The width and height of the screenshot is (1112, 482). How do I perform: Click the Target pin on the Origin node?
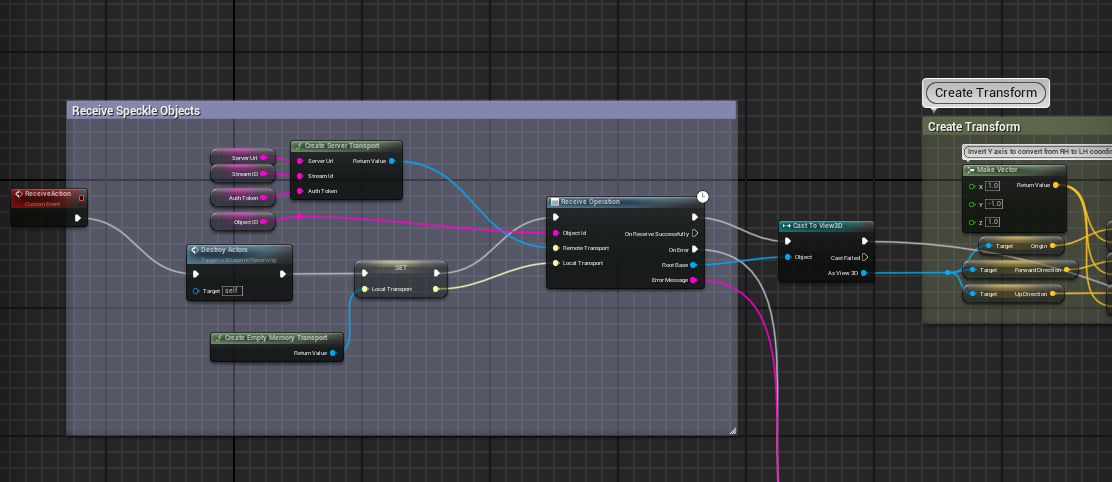click(988, 246)
